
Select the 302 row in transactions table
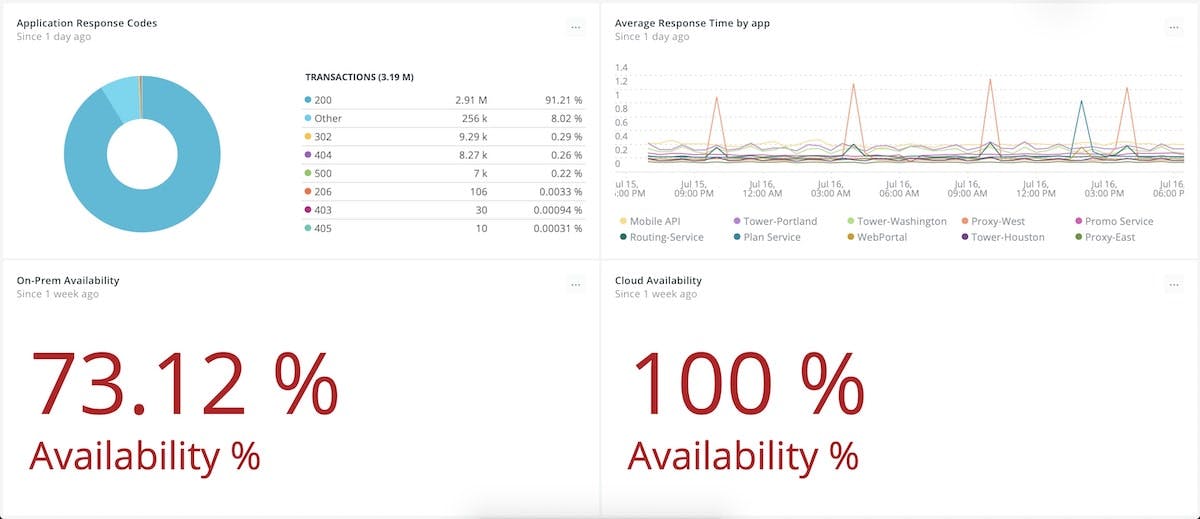(x=444, y=136)
